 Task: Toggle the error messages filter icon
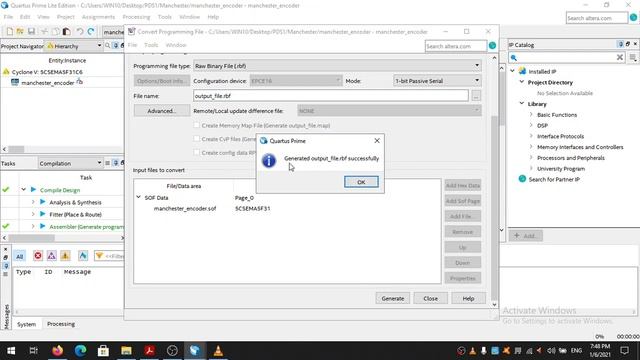(38, 256)
